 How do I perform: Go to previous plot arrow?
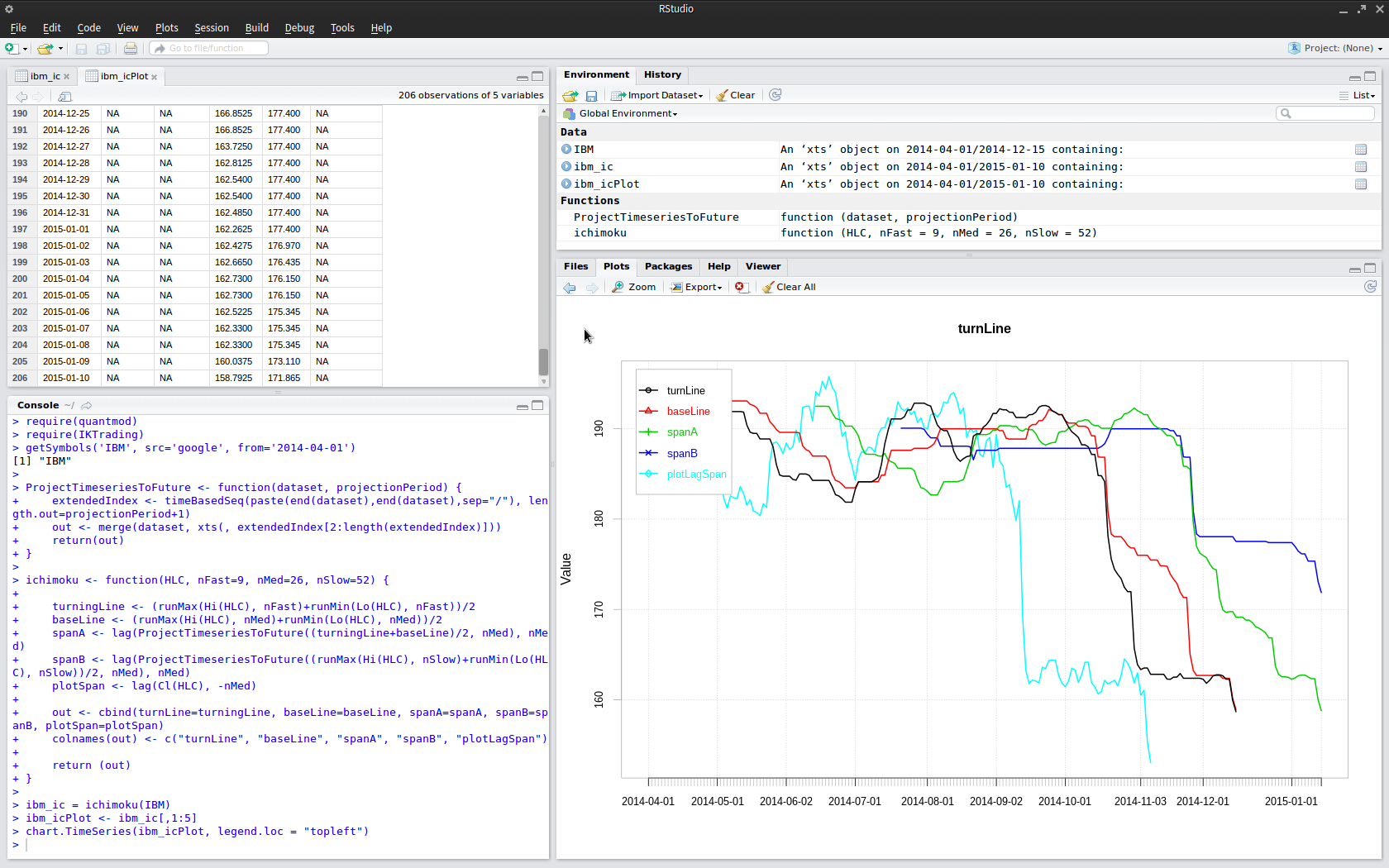coord(570,288)
